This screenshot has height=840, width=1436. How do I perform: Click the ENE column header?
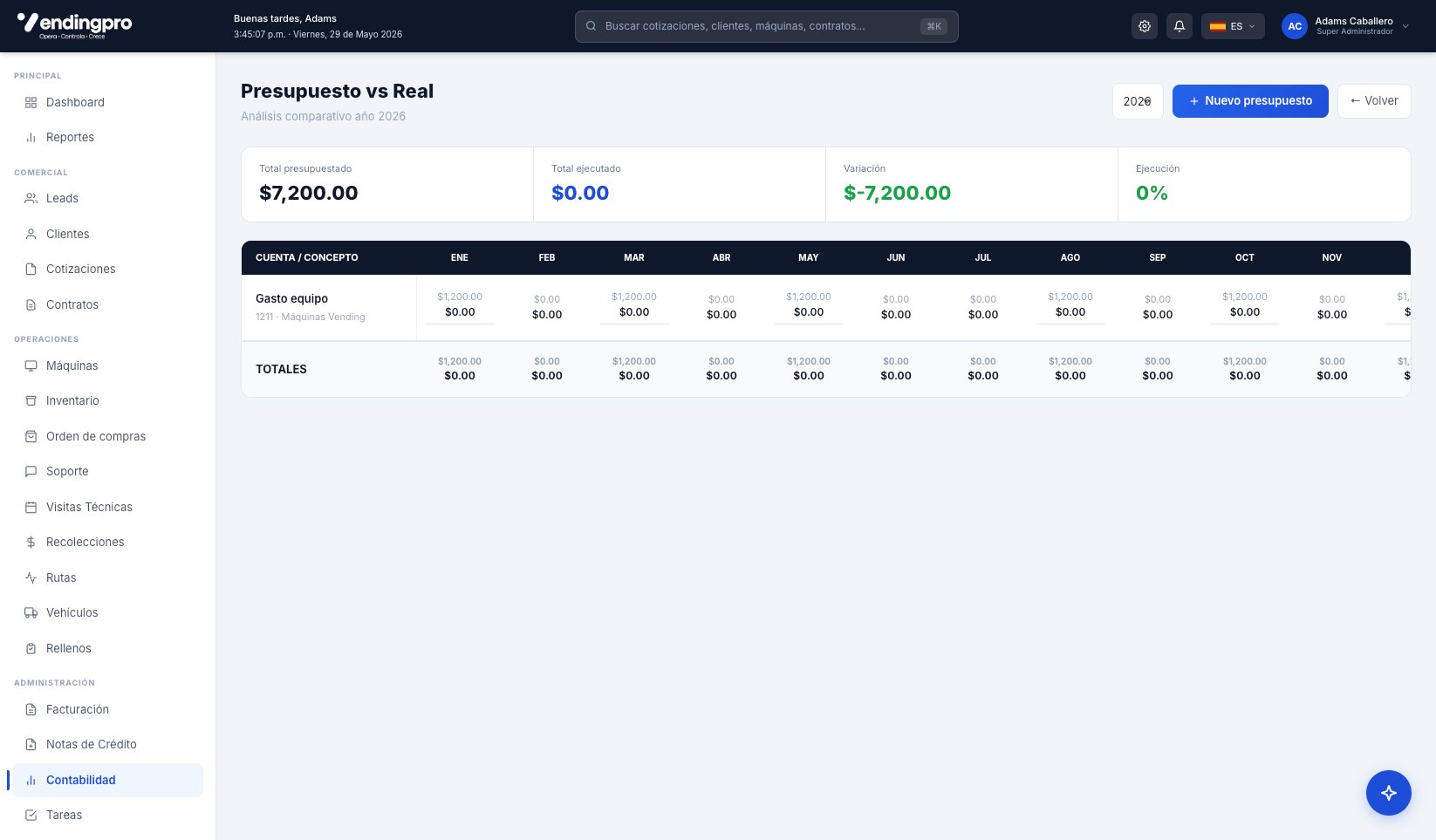pos(460,257)
